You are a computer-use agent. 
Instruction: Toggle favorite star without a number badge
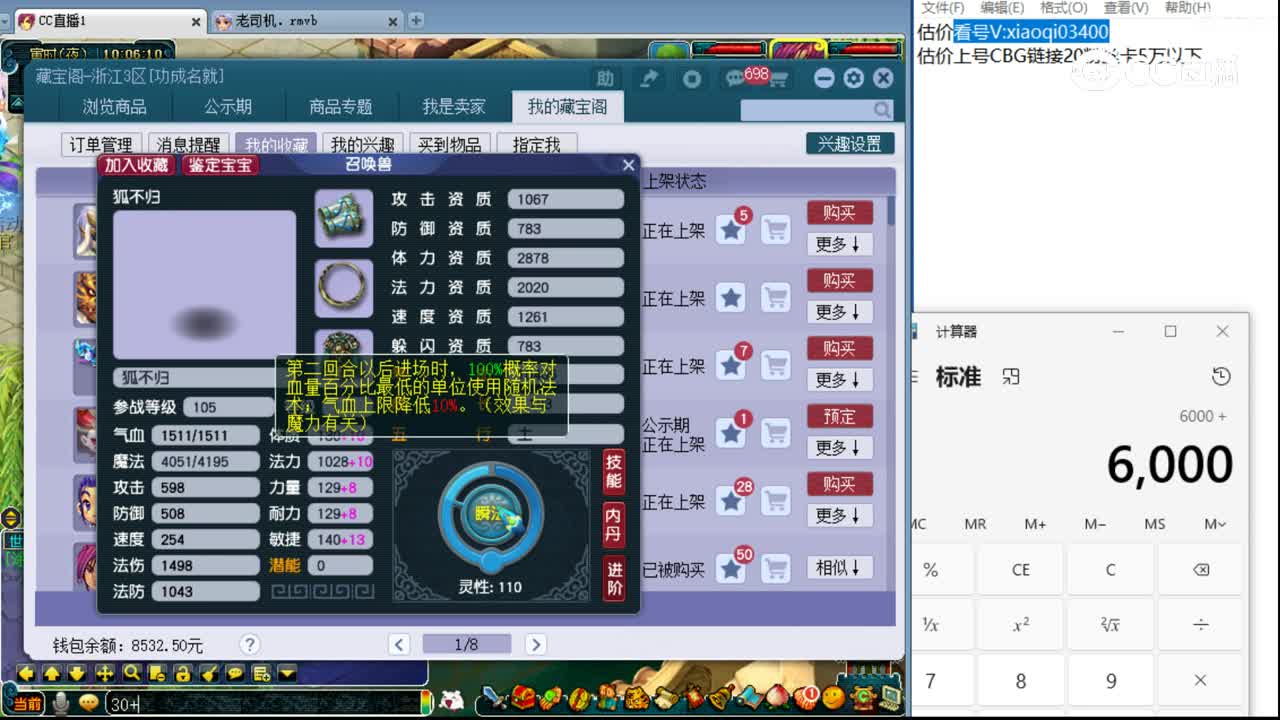point(732,298)
